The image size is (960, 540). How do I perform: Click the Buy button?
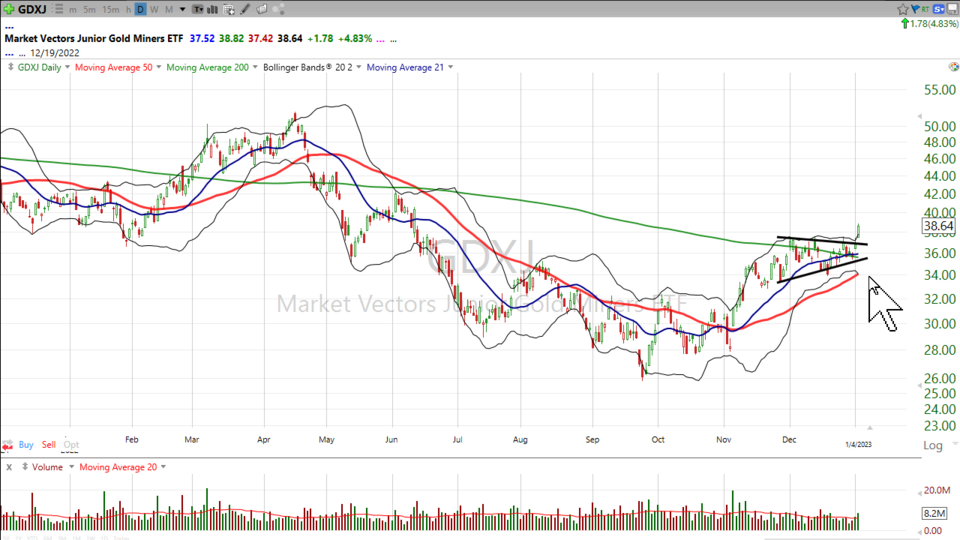[25, 444]
